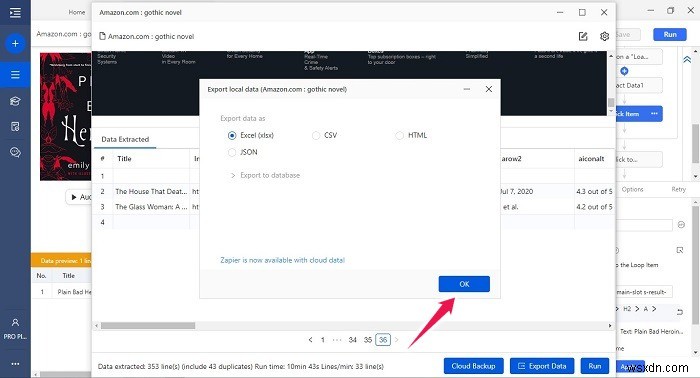700x378 pixels.
Task: Open the sidebar more options ellipsis
Action: pos(15,364)
